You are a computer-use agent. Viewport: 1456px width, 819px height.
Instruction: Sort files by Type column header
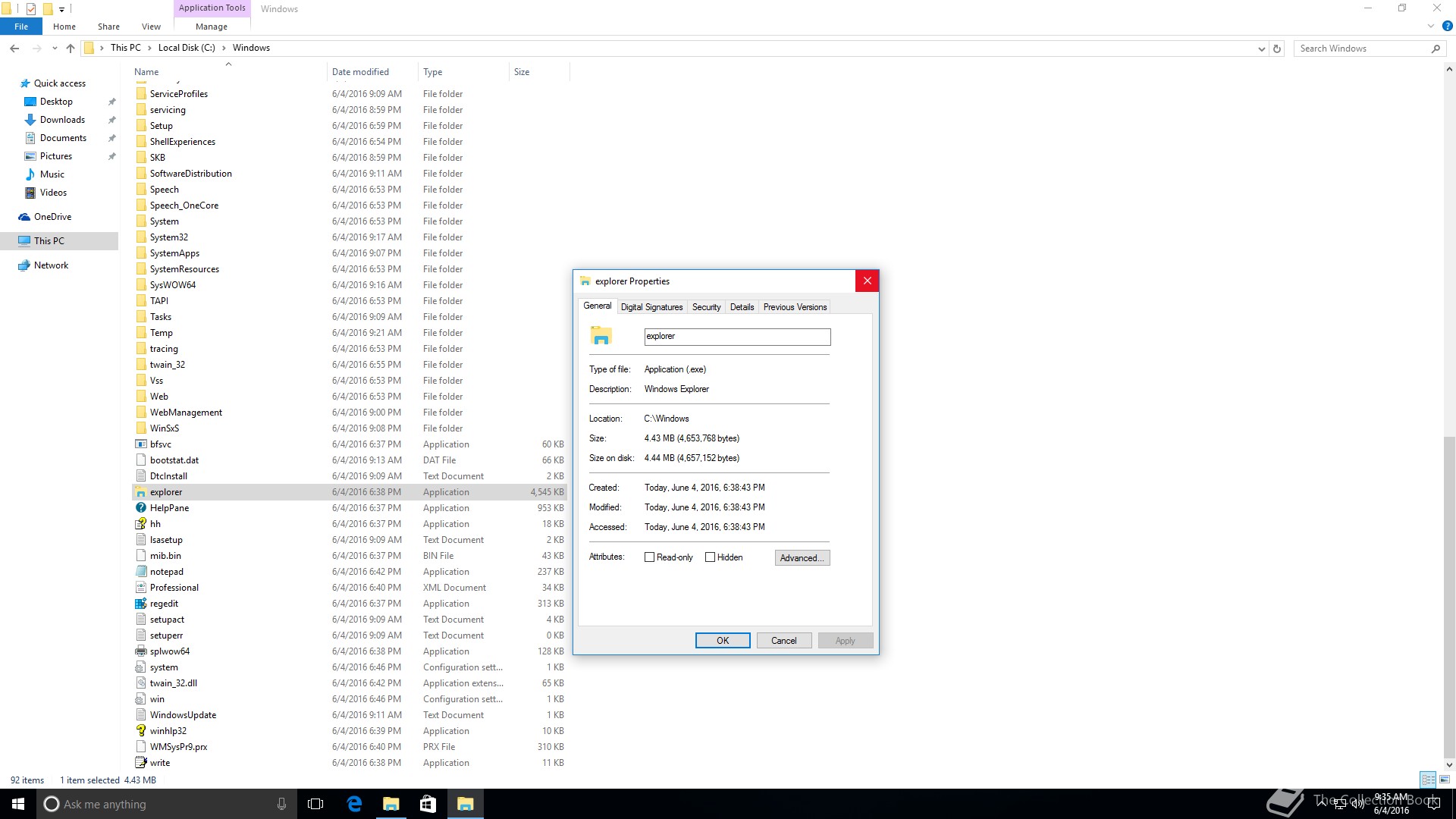tap(463, 72)
